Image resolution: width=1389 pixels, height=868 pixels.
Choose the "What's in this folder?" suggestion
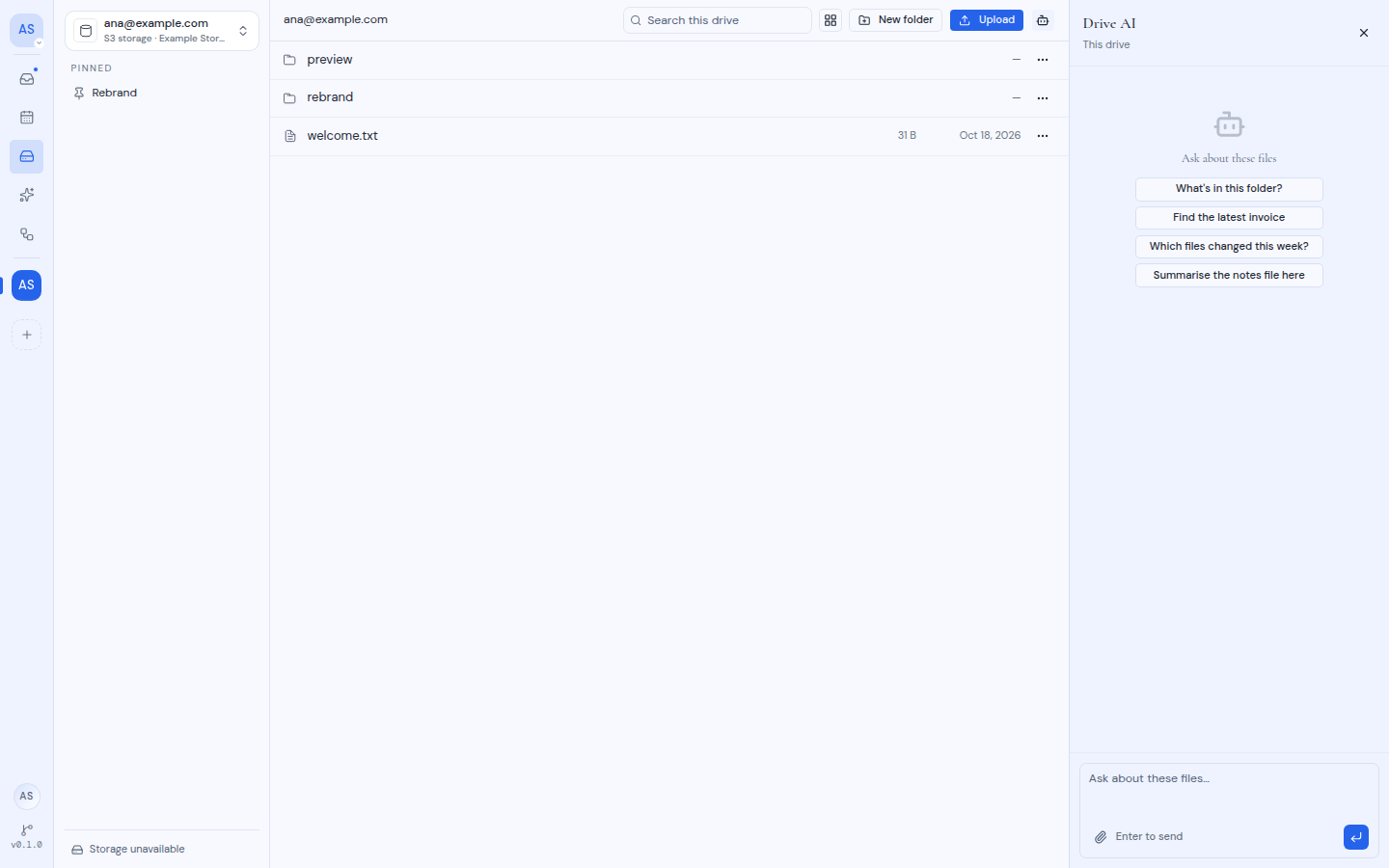tap(1229, 189)
